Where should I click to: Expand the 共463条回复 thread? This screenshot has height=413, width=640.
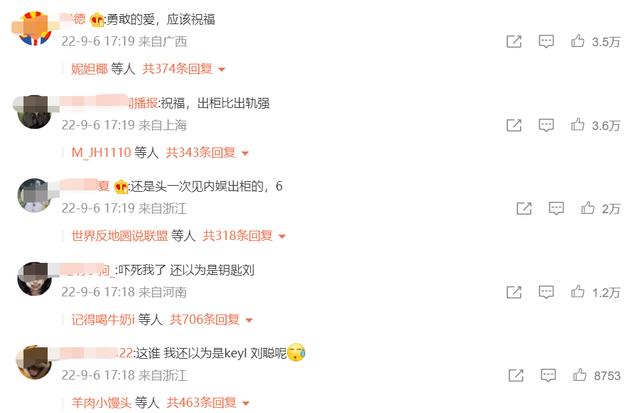click(208, 403)
